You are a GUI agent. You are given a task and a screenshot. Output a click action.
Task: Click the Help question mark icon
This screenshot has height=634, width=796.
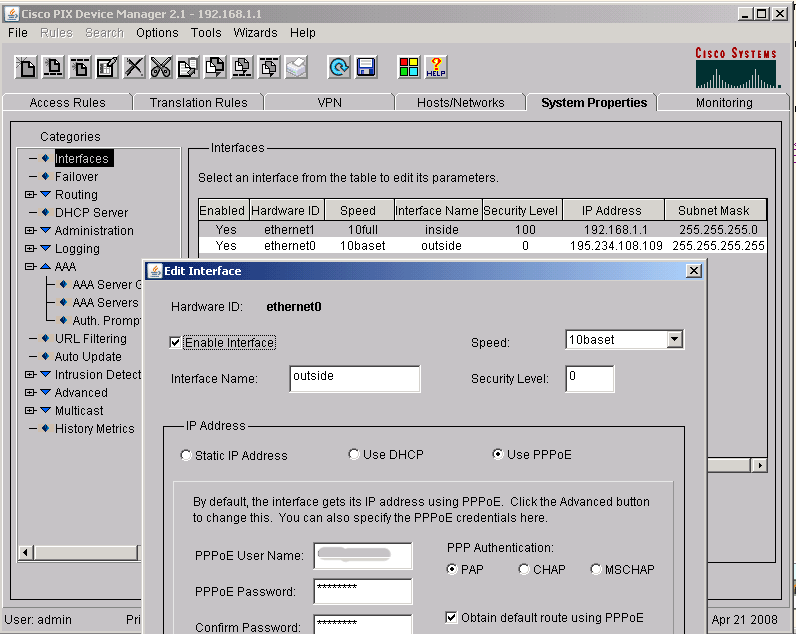[436, 67]
